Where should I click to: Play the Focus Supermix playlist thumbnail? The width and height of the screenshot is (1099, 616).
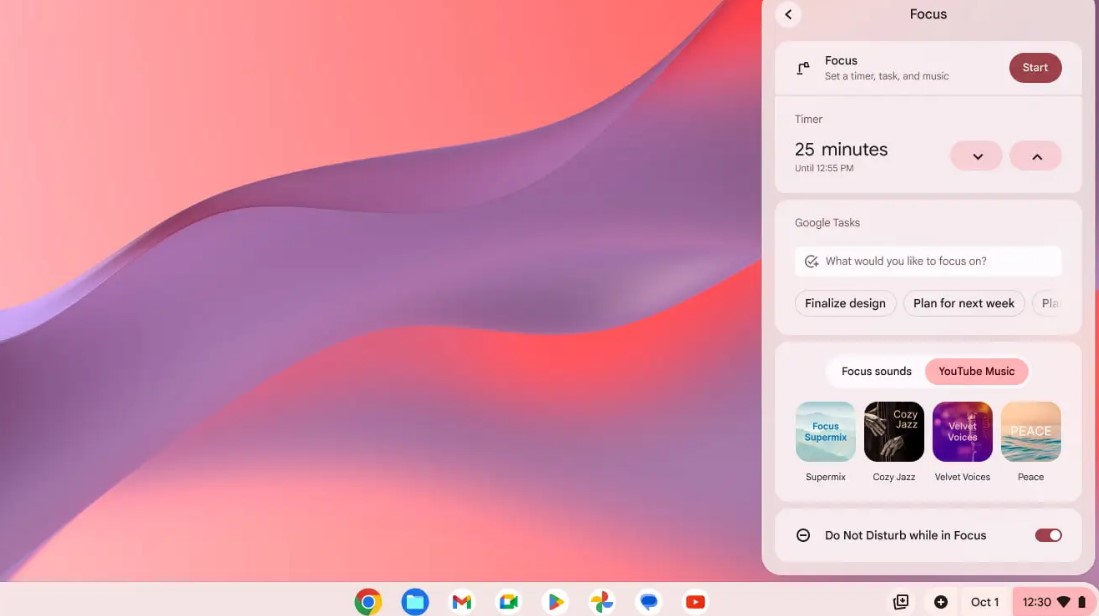click(x=826, y=432)
